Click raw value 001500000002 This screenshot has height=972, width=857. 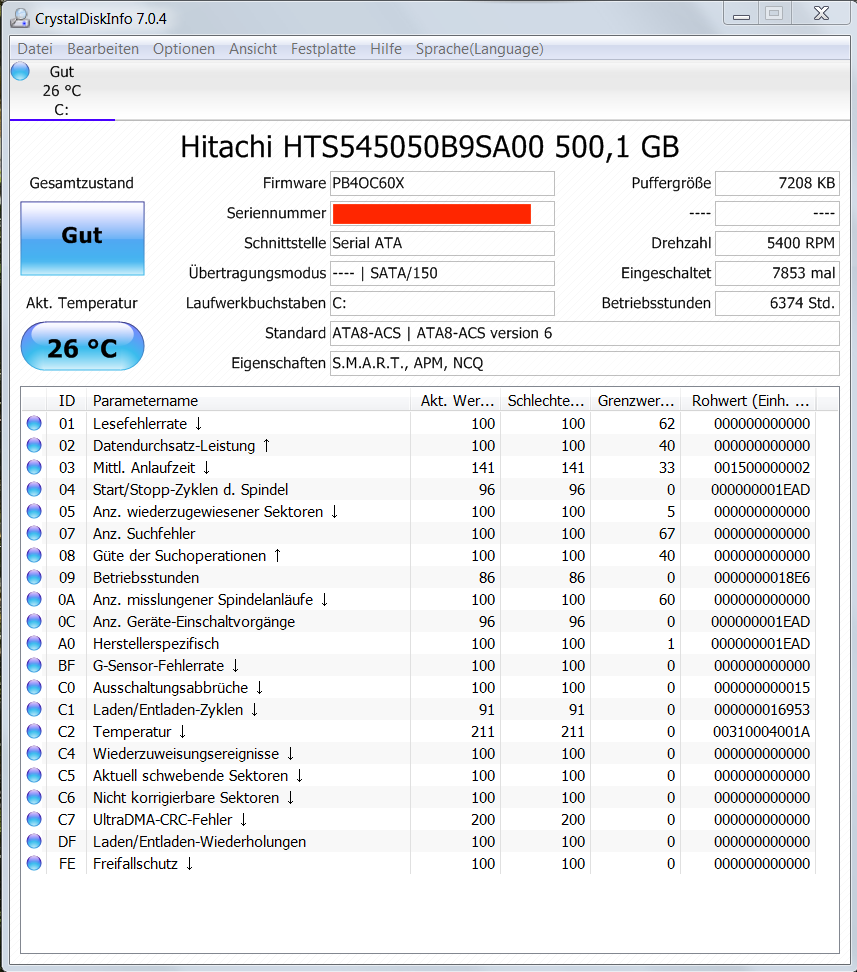[x=762, y=467]
